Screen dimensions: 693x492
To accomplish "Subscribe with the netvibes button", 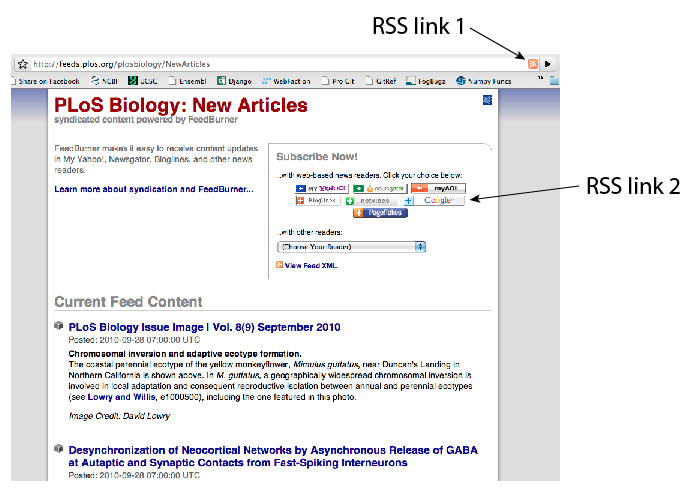I will click(x=371, y=201).
